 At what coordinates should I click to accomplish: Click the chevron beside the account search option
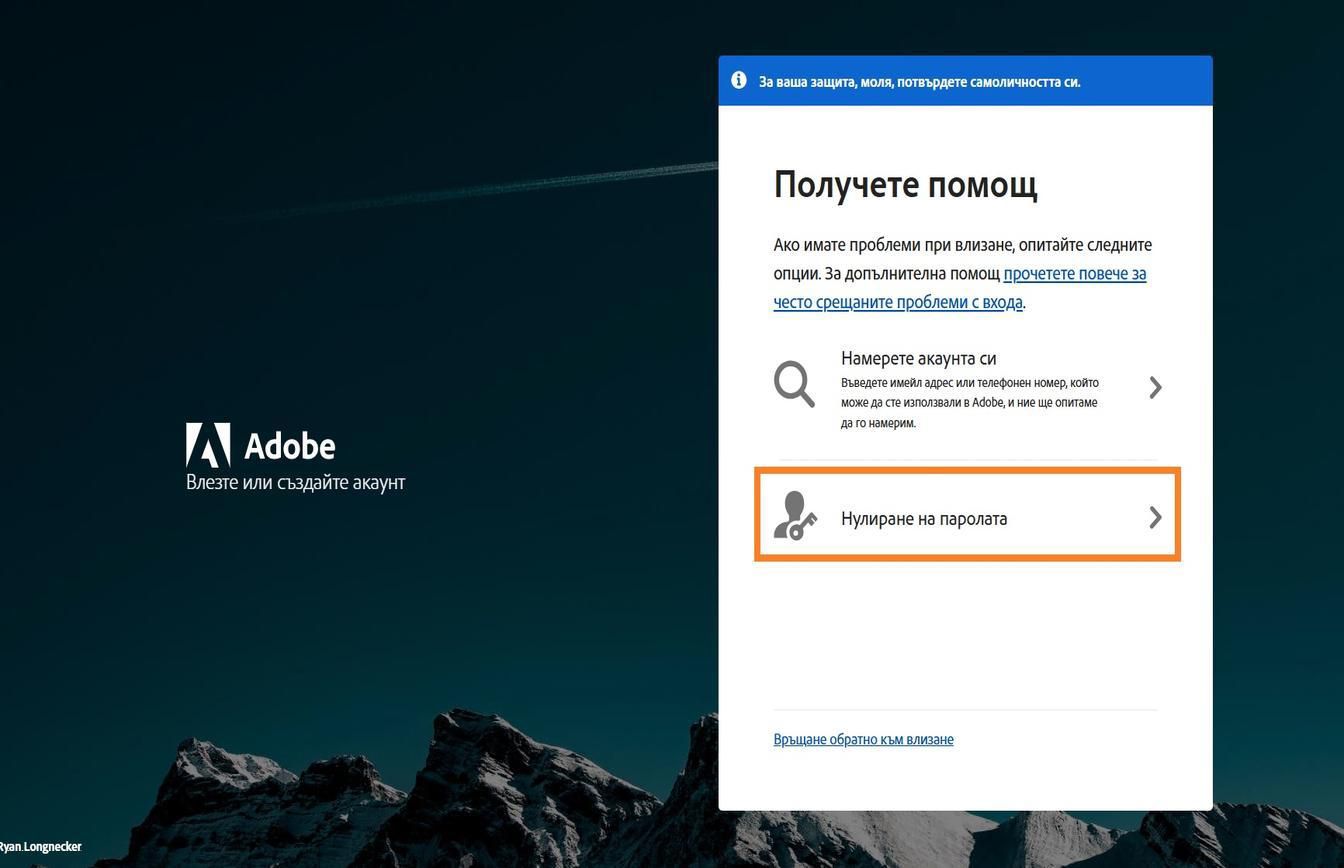(1155, 387)
